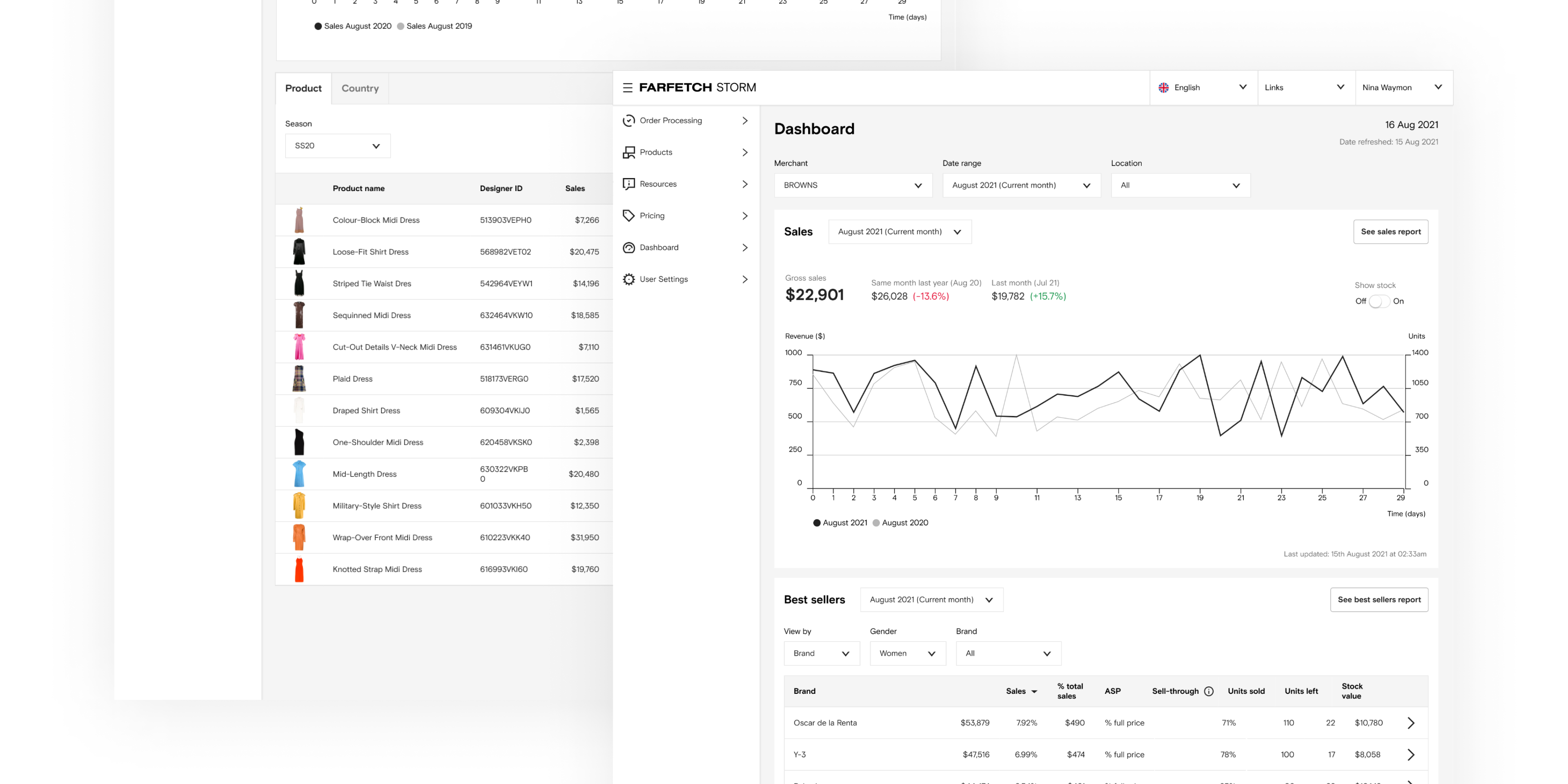Open the Merchant BROWNS dropdown
This screenshot has width=1568, height=784.
(x=853, y=185)
